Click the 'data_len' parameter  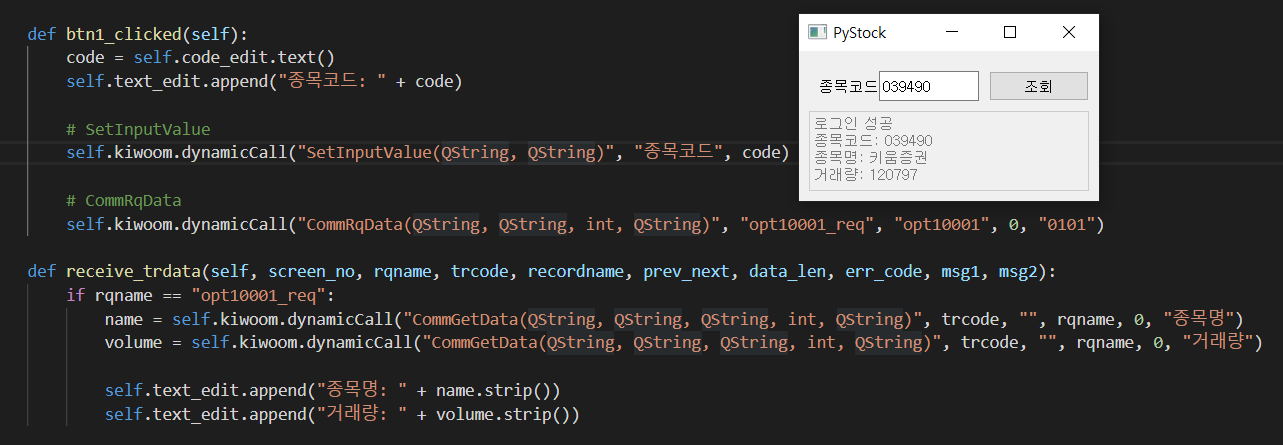coord(786,272)
